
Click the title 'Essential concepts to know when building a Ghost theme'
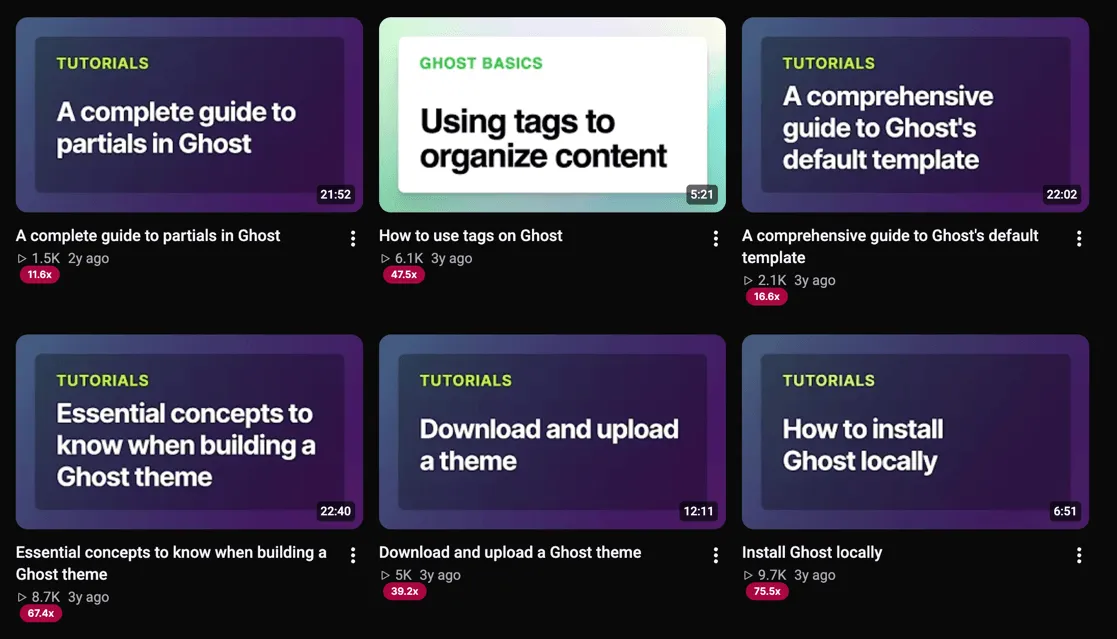pyautogui.click(x=171, y=563)
